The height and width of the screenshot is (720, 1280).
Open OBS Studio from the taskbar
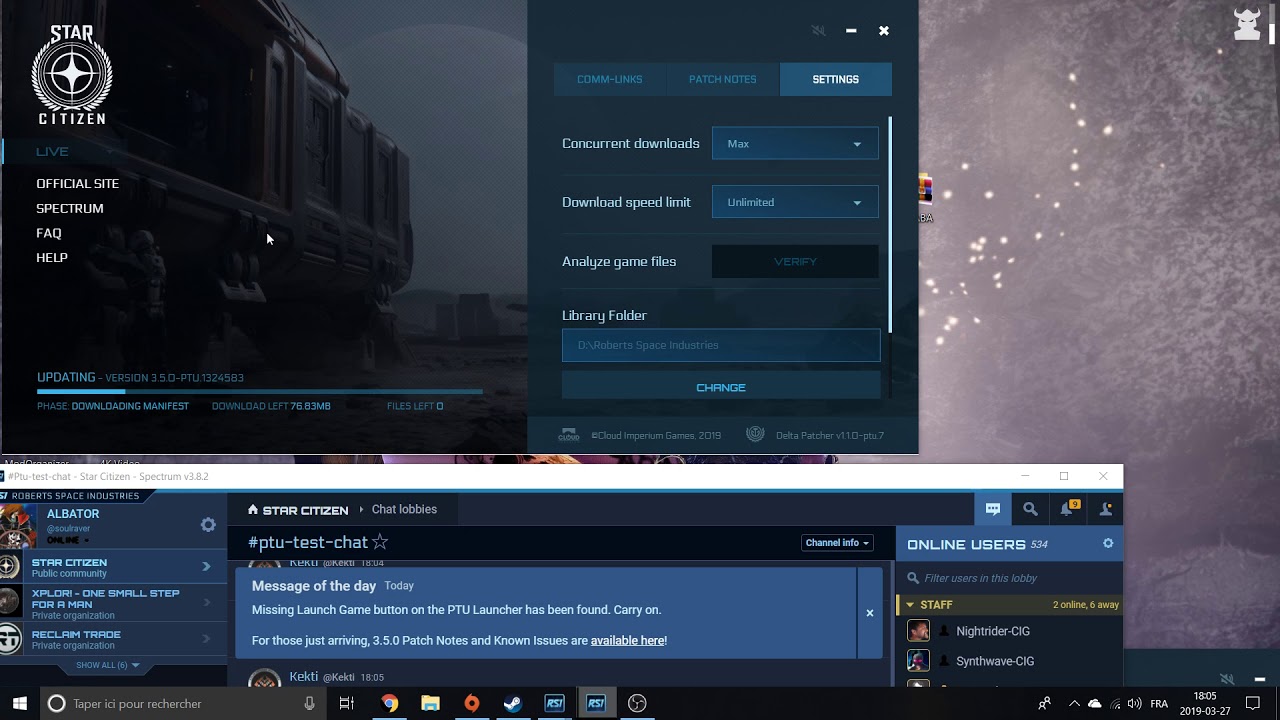pos(637,703)
